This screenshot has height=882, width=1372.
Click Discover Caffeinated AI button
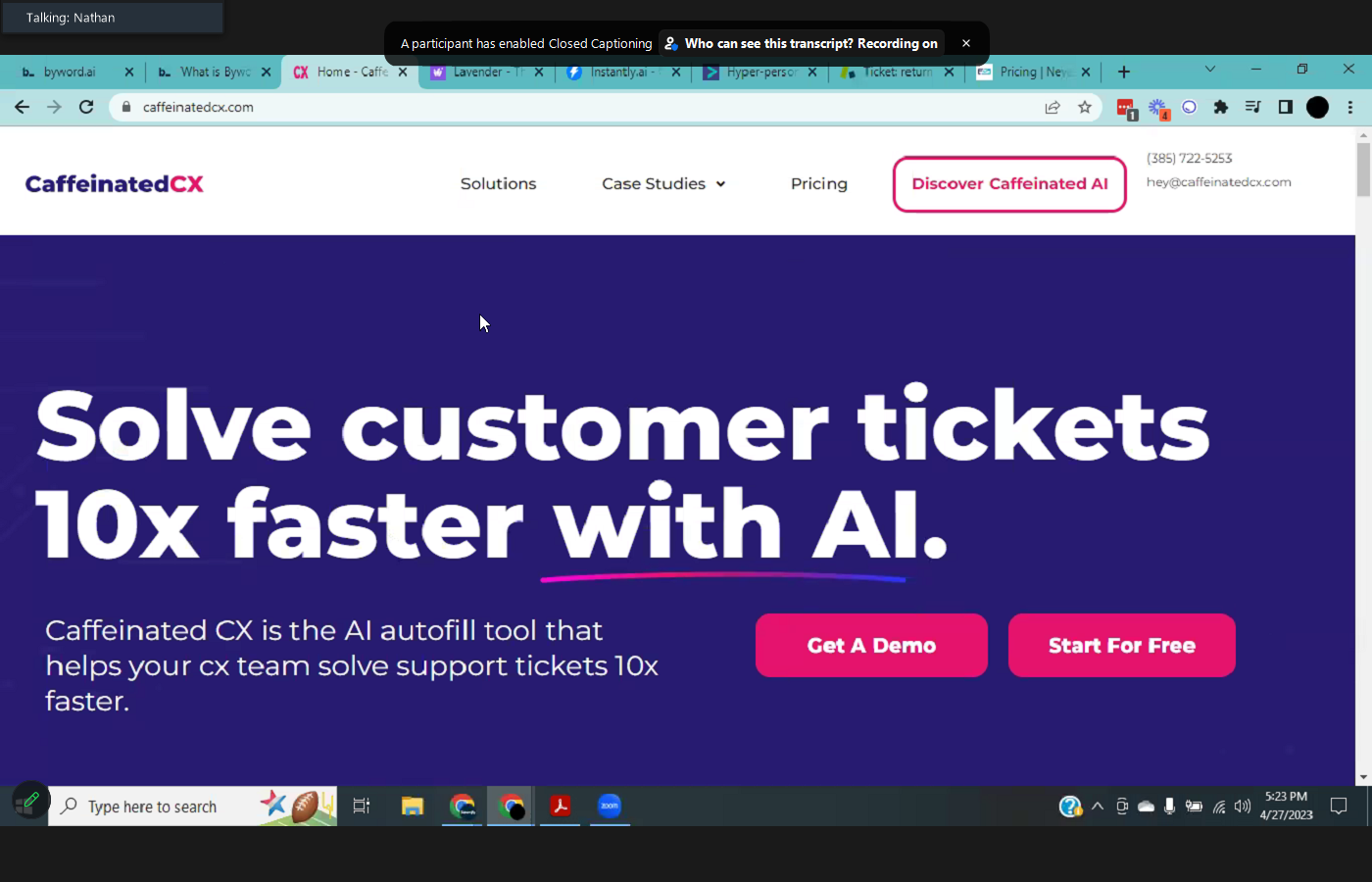tap(1009, 183)
